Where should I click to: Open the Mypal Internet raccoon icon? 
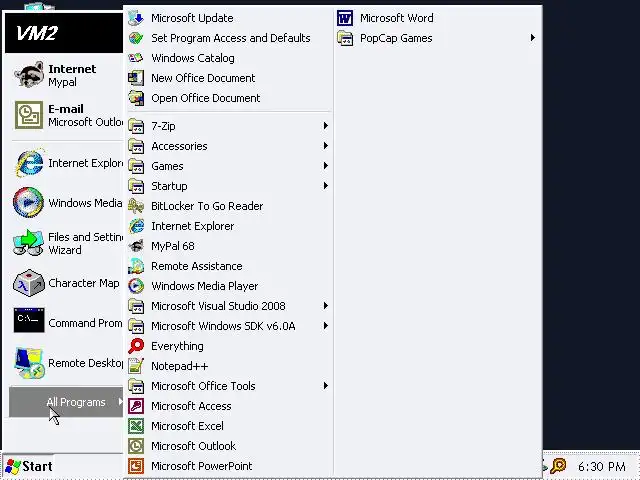[29, 75]
